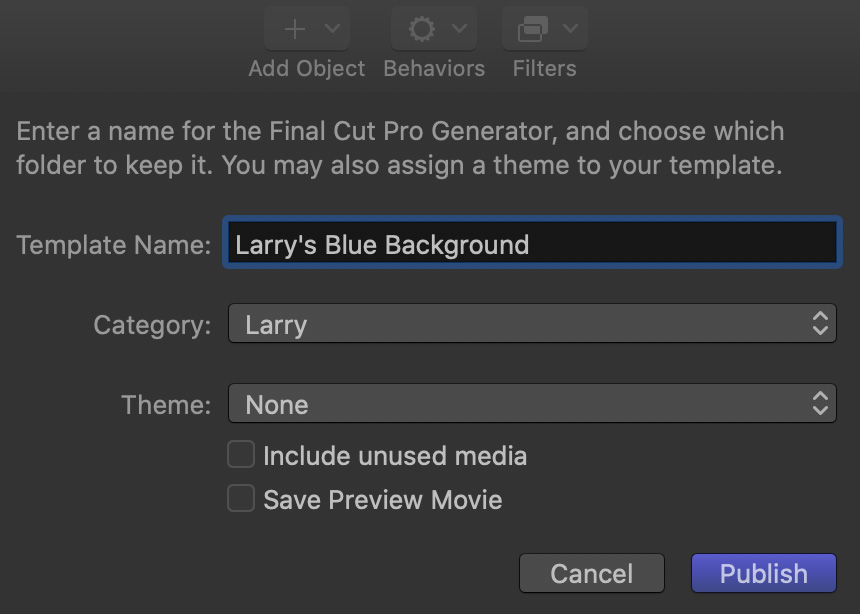Click the Cancel button
This screenshot has width=860, height=614.
tap(592, 573)
